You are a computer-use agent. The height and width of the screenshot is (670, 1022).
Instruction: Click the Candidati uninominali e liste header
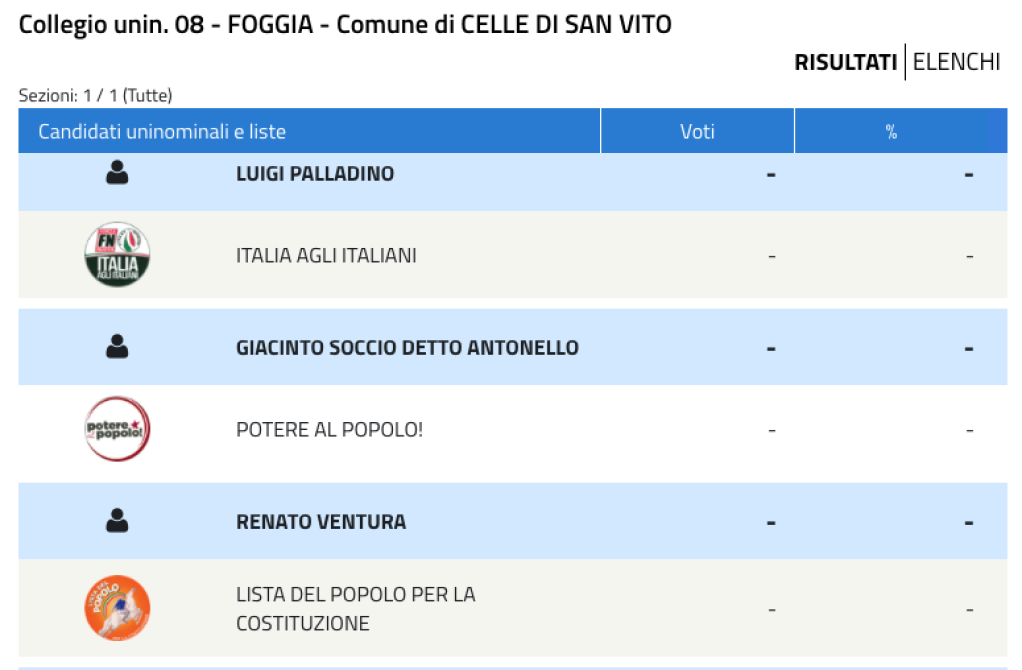pos(162,132)
